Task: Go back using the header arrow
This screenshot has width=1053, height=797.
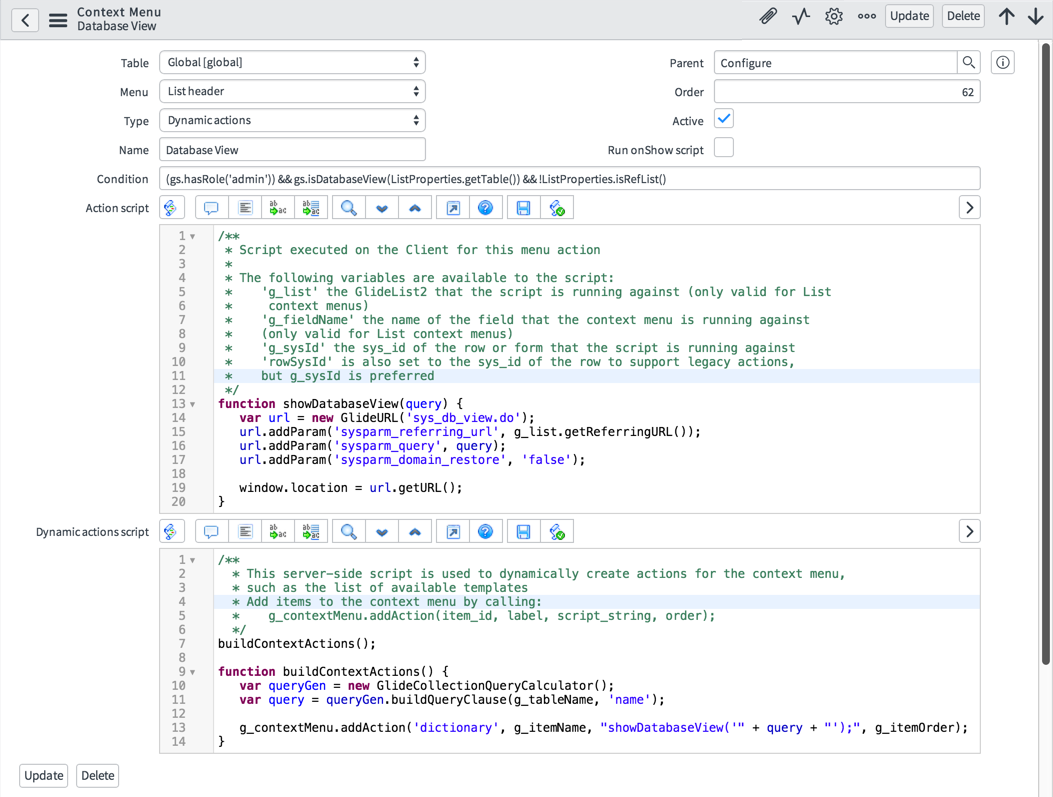Action: 25,20
